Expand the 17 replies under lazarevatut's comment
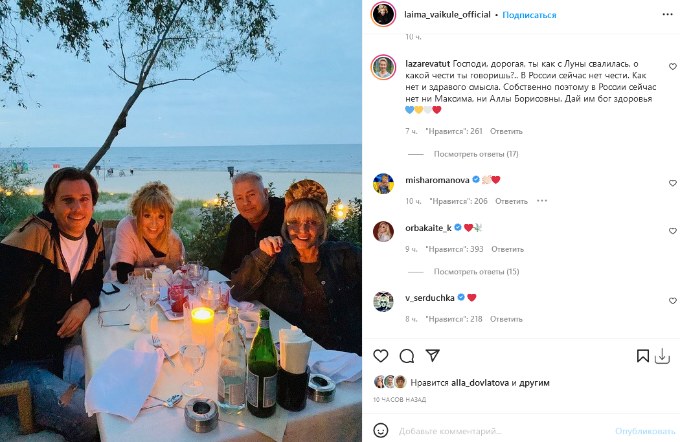 (476, 154)
